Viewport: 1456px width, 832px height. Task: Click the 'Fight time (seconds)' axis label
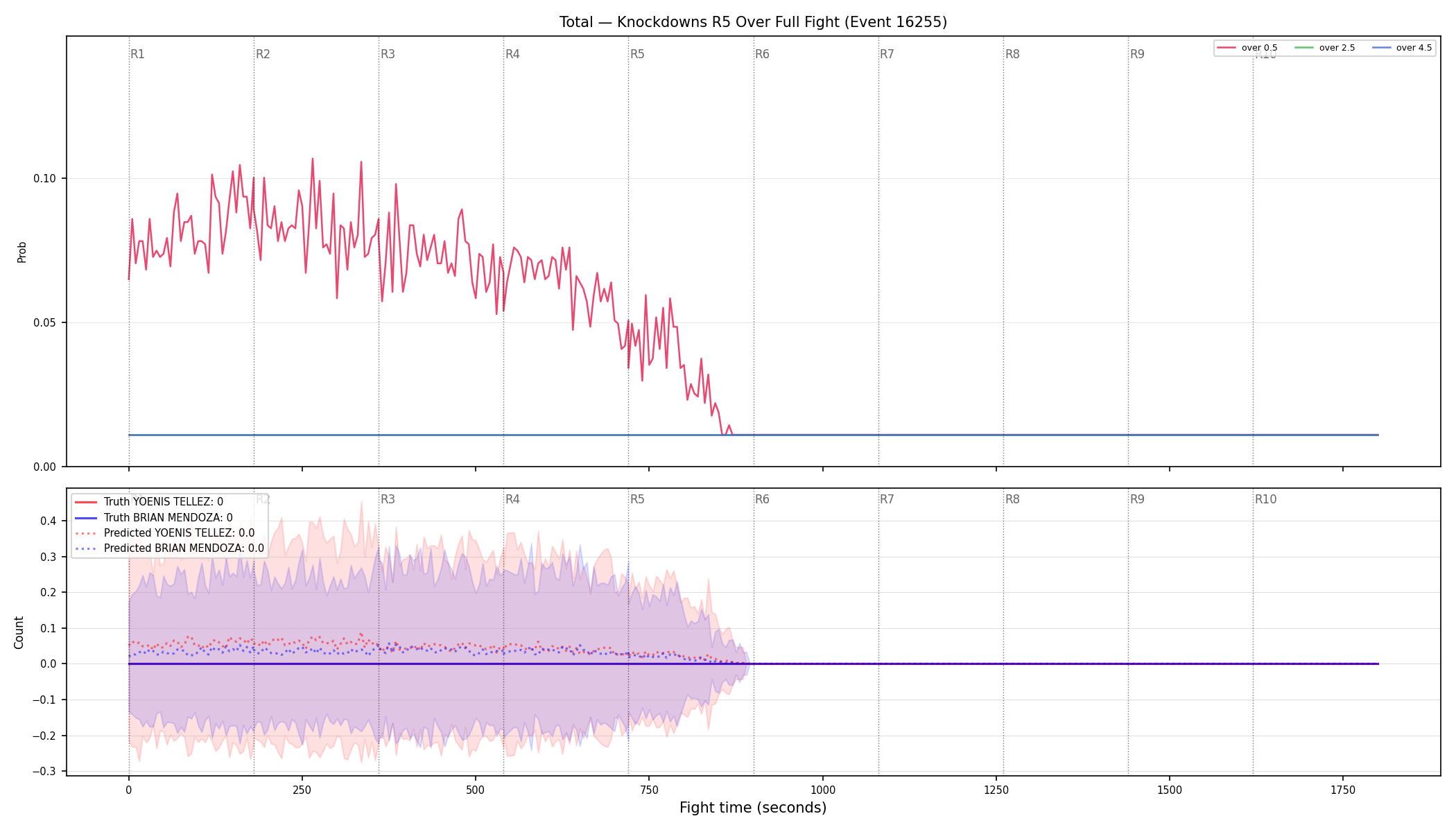tap(753, 808)
